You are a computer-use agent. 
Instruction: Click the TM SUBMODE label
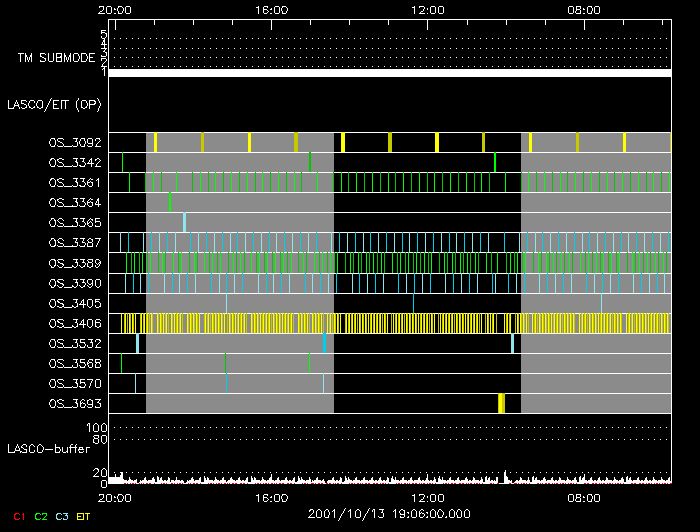point(56,58)
